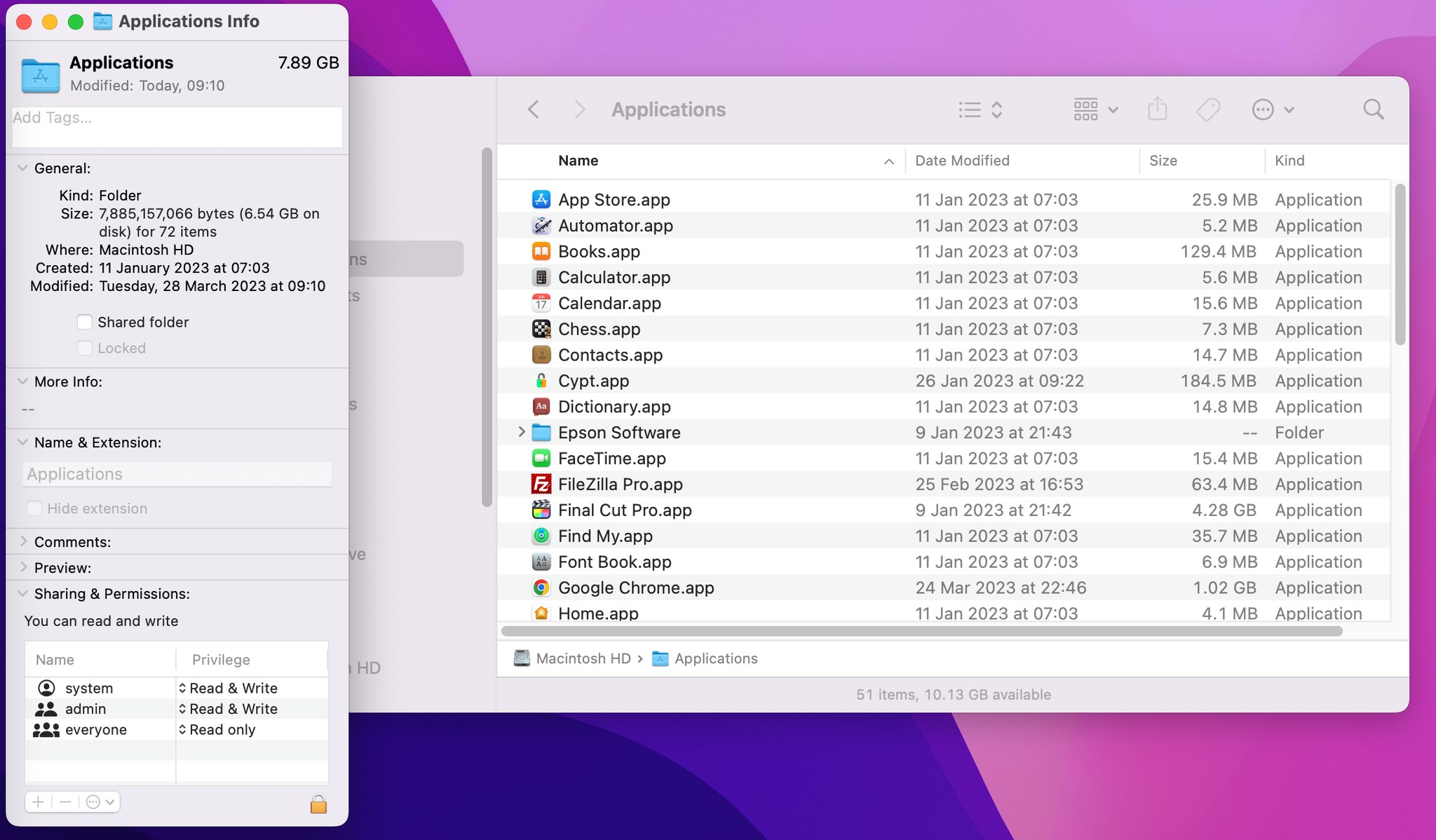Go forward with the Finder forward arrow

(579, 109)
